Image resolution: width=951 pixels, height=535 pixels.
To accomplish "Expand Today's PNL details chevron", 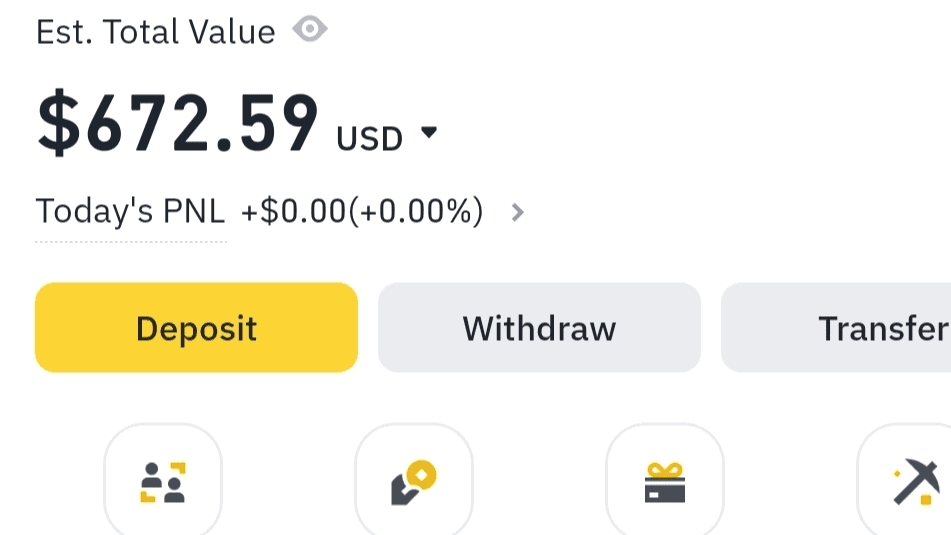I will pos(517,212).
